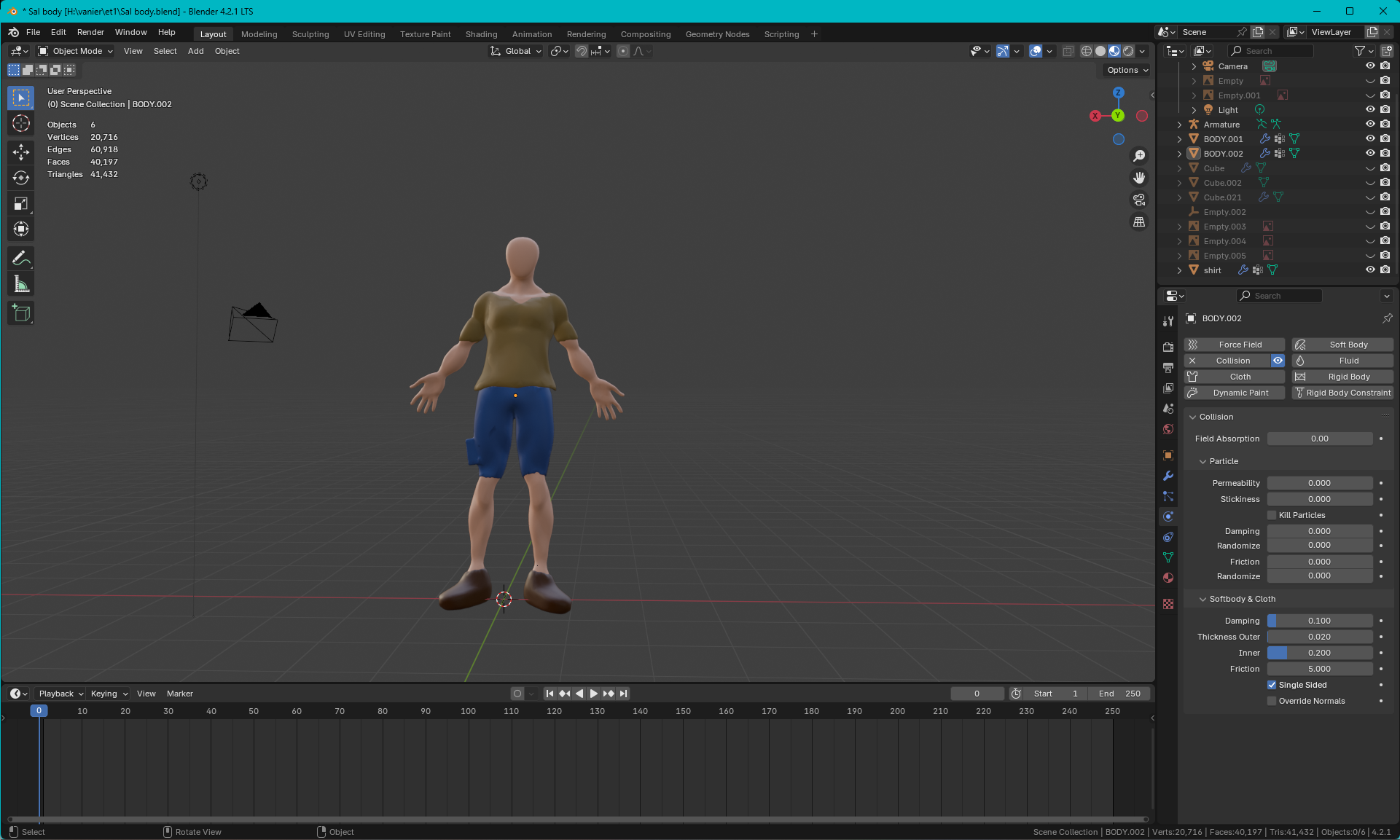Image resolution: width=1400 pixels, height=840 pixels.
Task: Select the Move tool in toolbar
Action: [x=21, y=152]
